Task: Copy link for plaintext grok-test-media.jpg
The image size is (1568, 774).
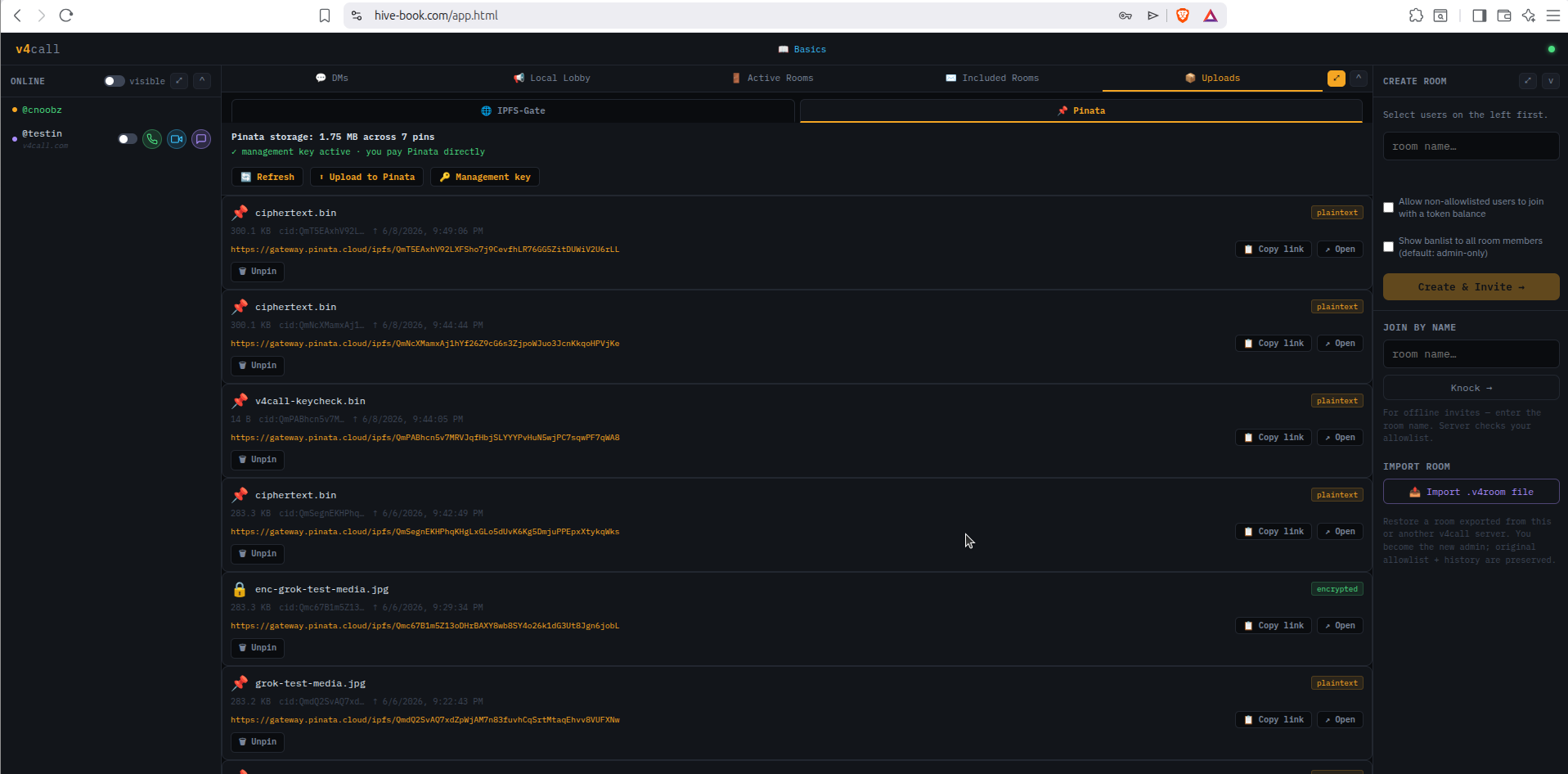Action: point(1274,720)
